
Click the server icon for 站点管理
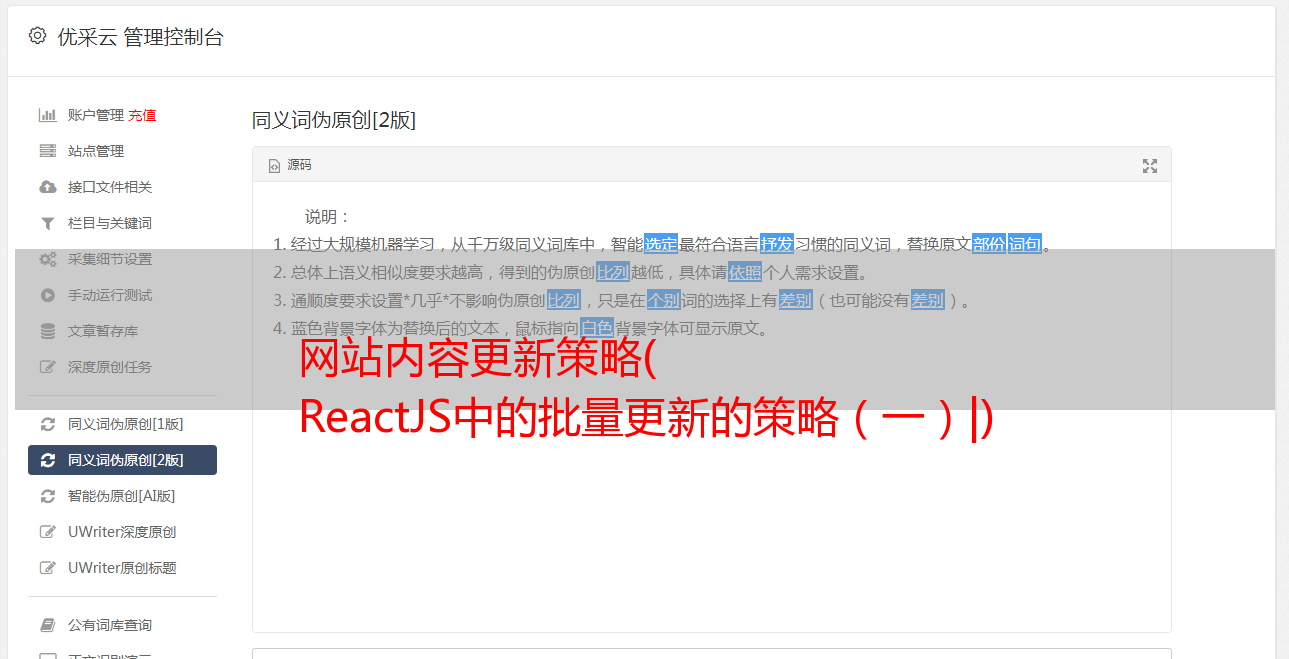47,151
